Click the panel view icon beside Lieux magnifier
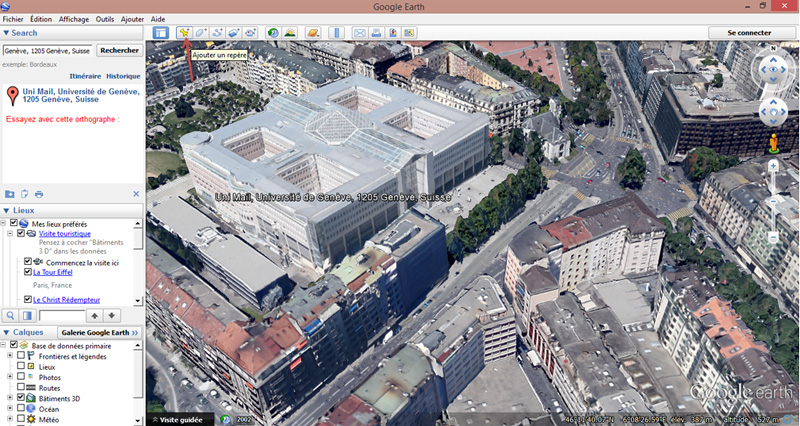800x426 pixels. [x=28, y=316]
